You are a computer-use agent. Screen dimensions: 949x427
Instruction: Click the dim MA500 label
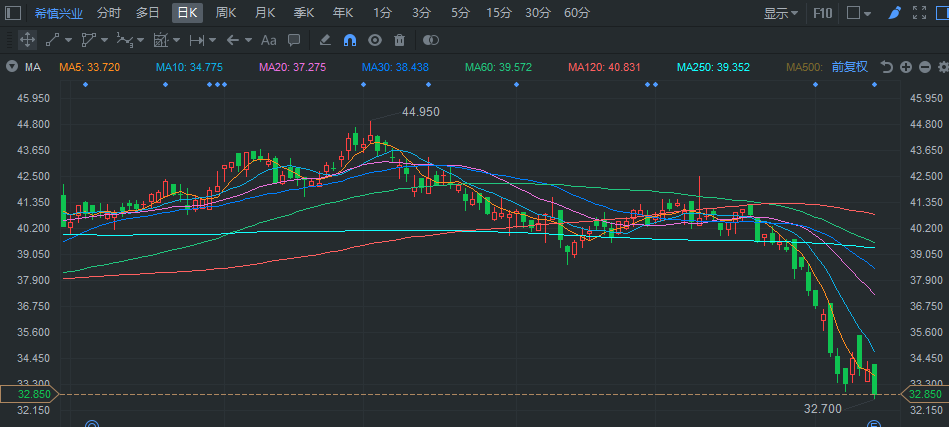coord(804,67)
